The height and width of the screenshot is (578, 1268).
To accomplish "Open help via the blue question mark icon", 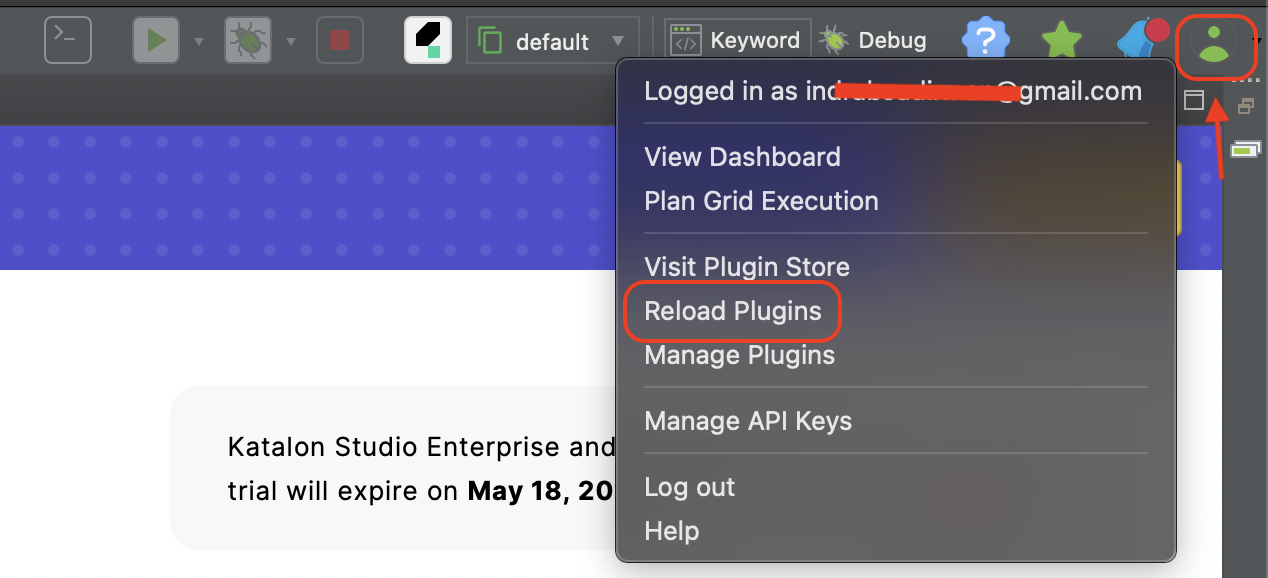I will pos(985,40).
